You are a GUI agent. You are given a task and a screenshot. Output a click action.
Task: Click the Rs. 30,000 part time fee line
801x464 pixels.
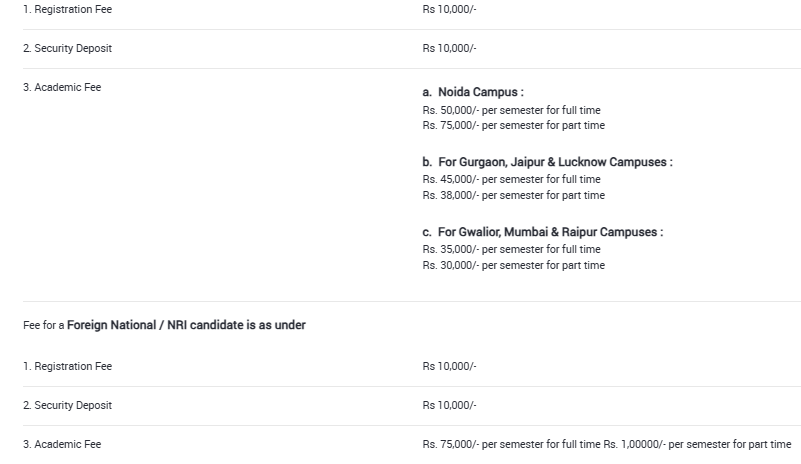pyautogui.click(x=513, y=265)
